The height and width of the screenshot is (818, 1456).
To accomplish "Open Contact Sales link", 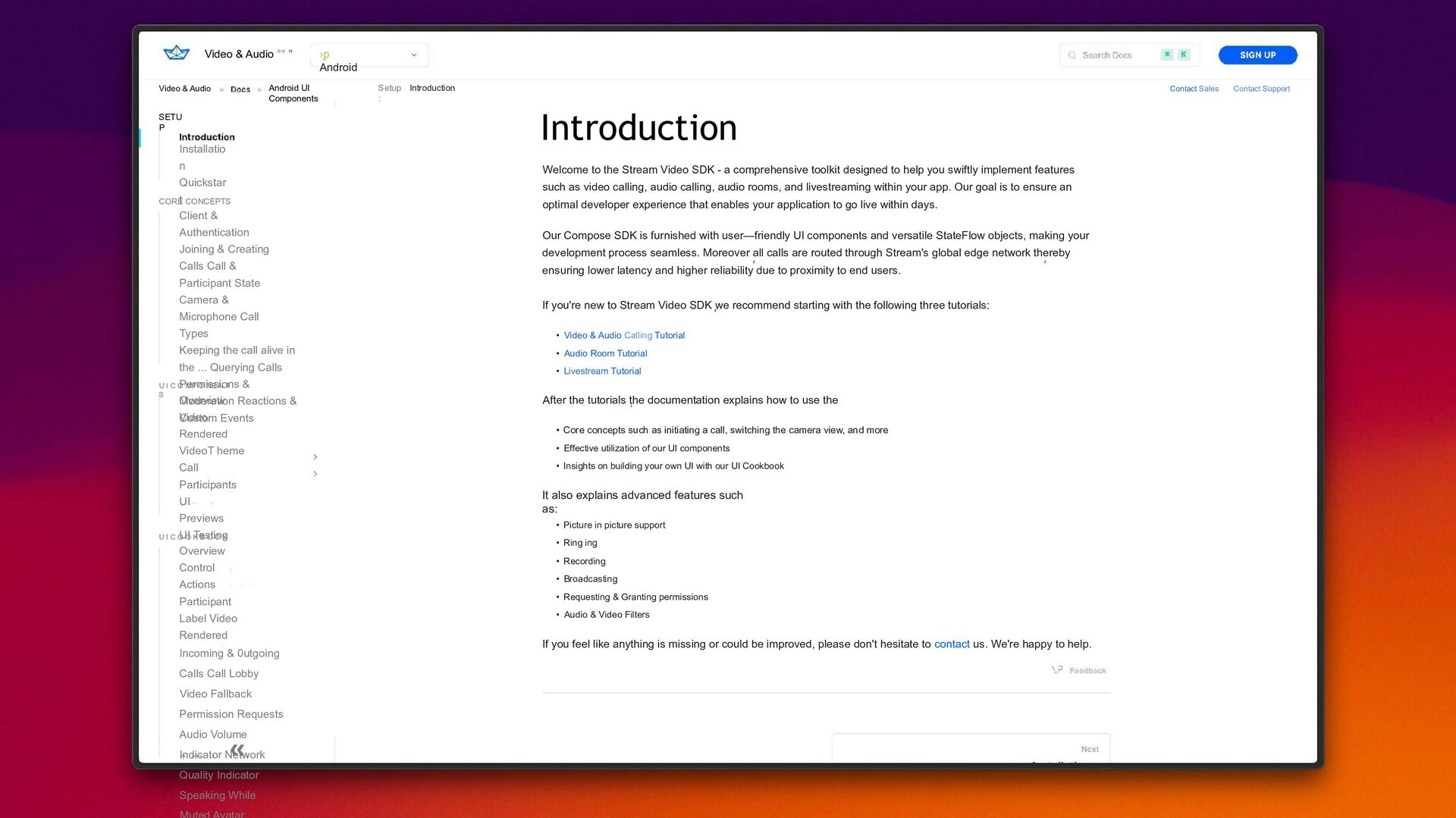I will [1194, 89].
